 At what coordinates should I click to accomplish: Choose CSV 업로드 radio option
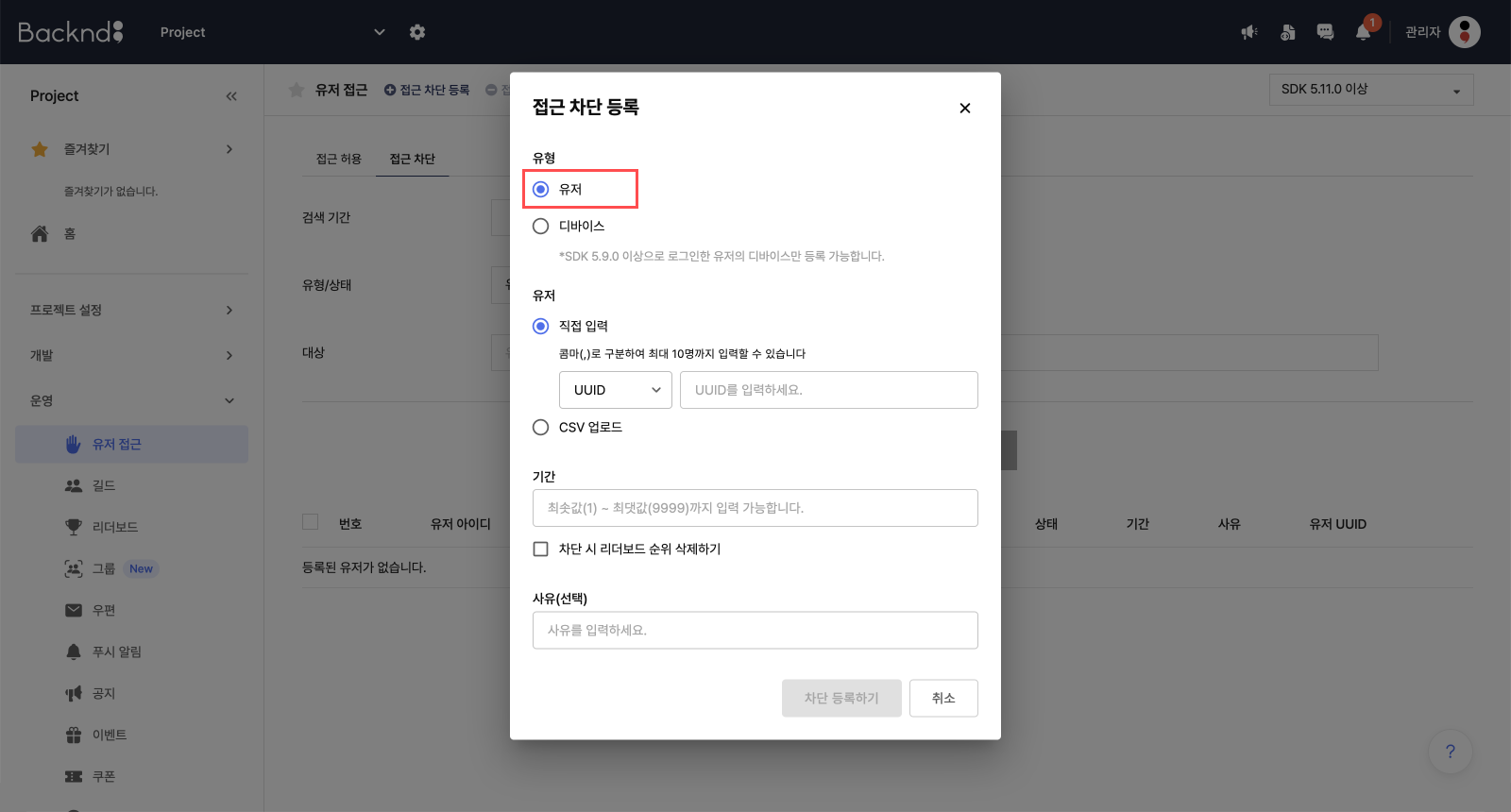(541, 427)
